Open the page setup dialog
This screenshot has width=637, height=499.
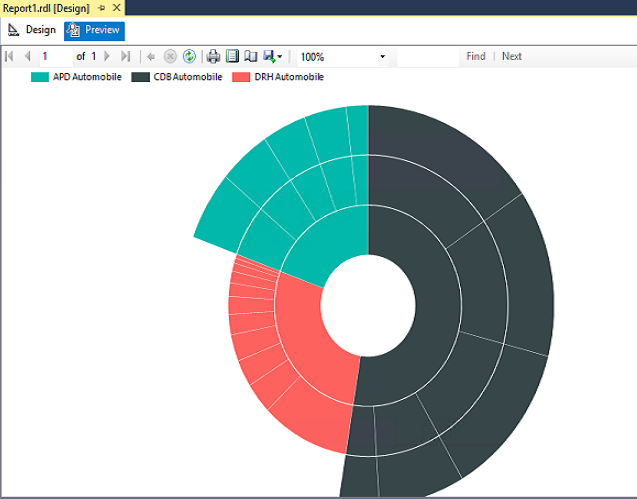click(251, 57)
